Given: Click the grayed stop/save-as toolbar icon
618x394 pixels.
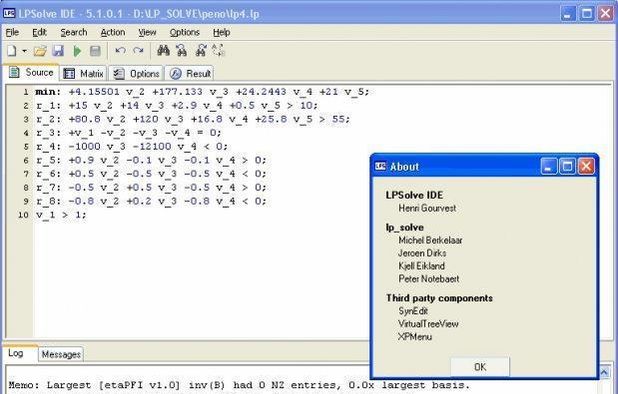Looking at the screenshot, I should pyautogui.click(x=95, y=51).
